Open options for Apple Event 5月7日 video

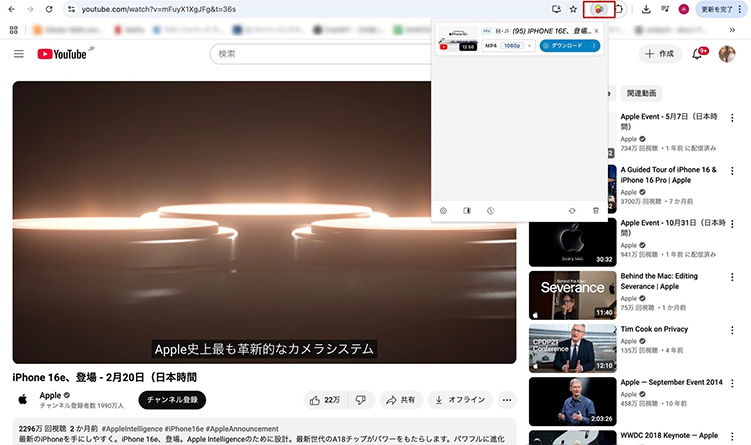[x=732, y=118]
